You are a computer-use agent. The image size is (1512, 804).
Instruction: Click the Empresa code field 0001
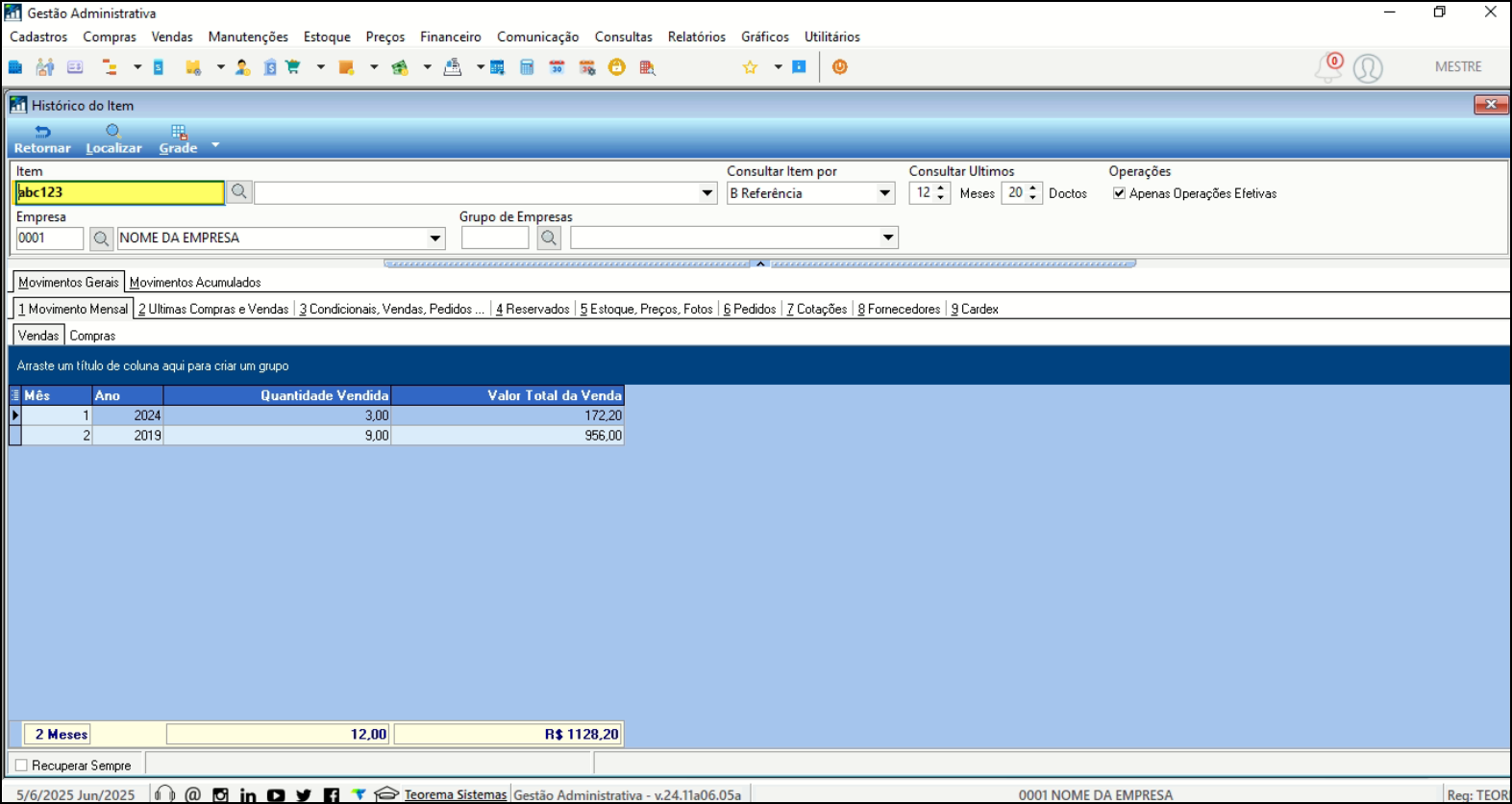[50, 238]
